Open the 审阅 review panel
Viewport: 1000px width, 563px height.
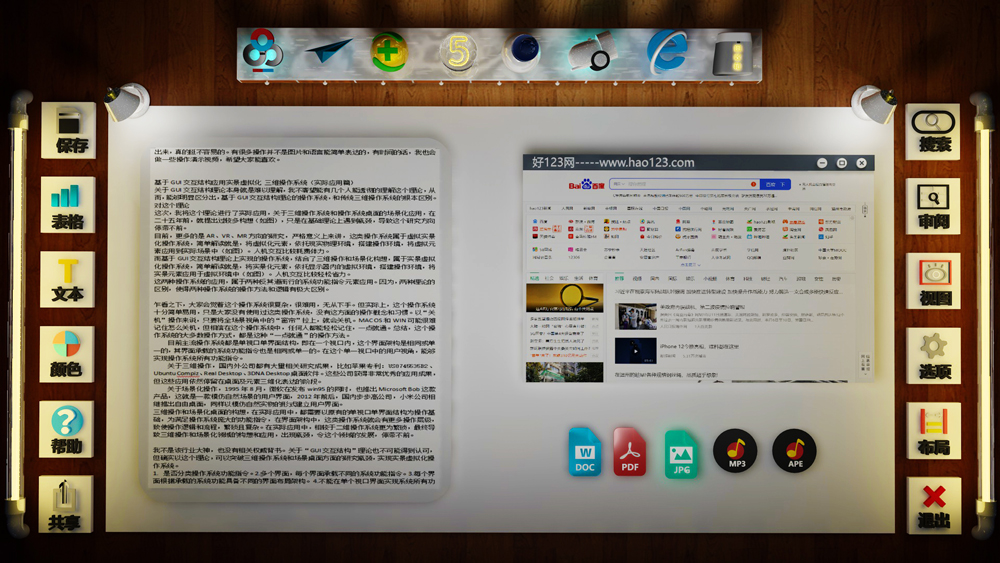pyautogui.click(x=933, y=206)
